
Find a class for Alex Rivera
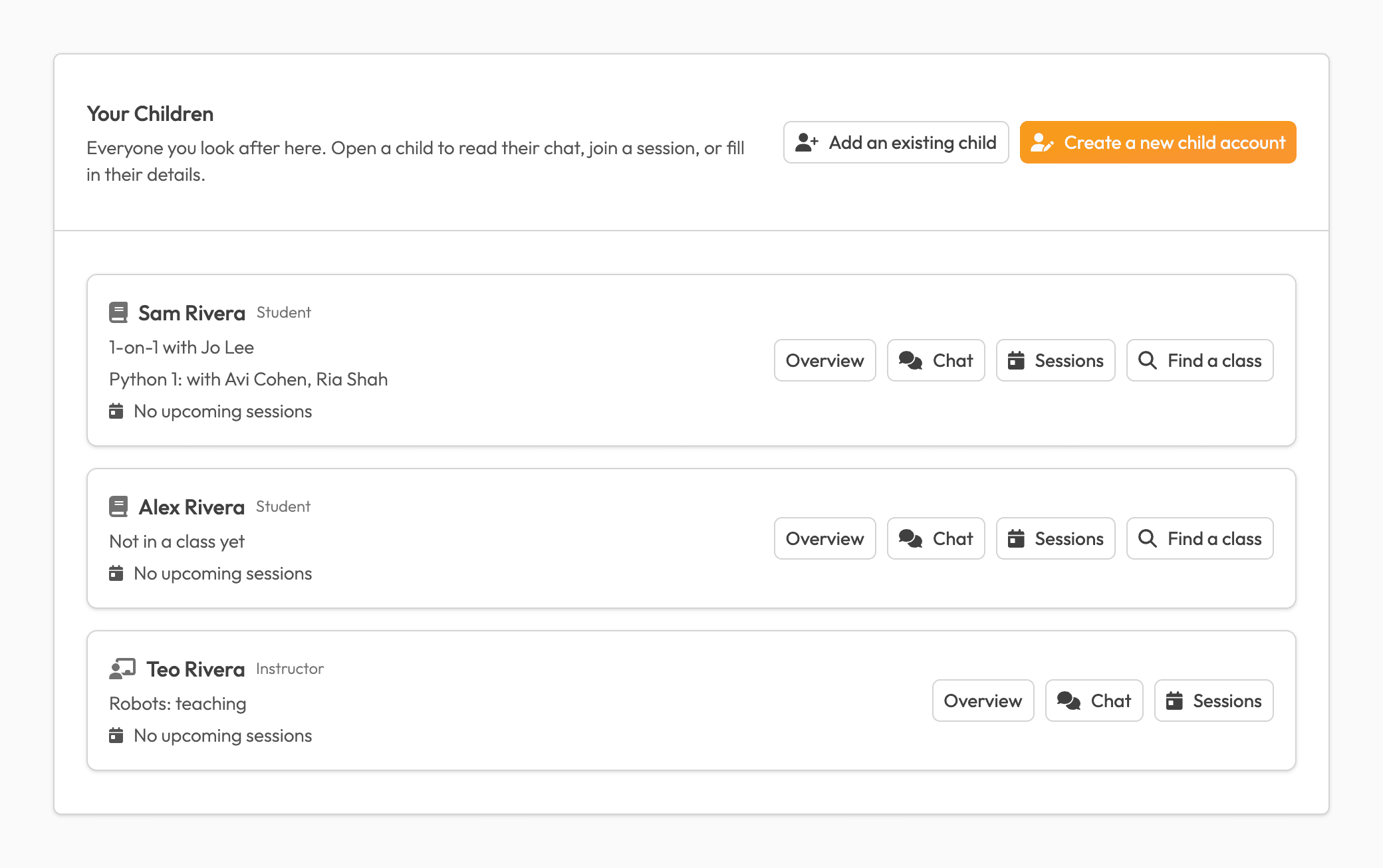tap(1200, 538)
